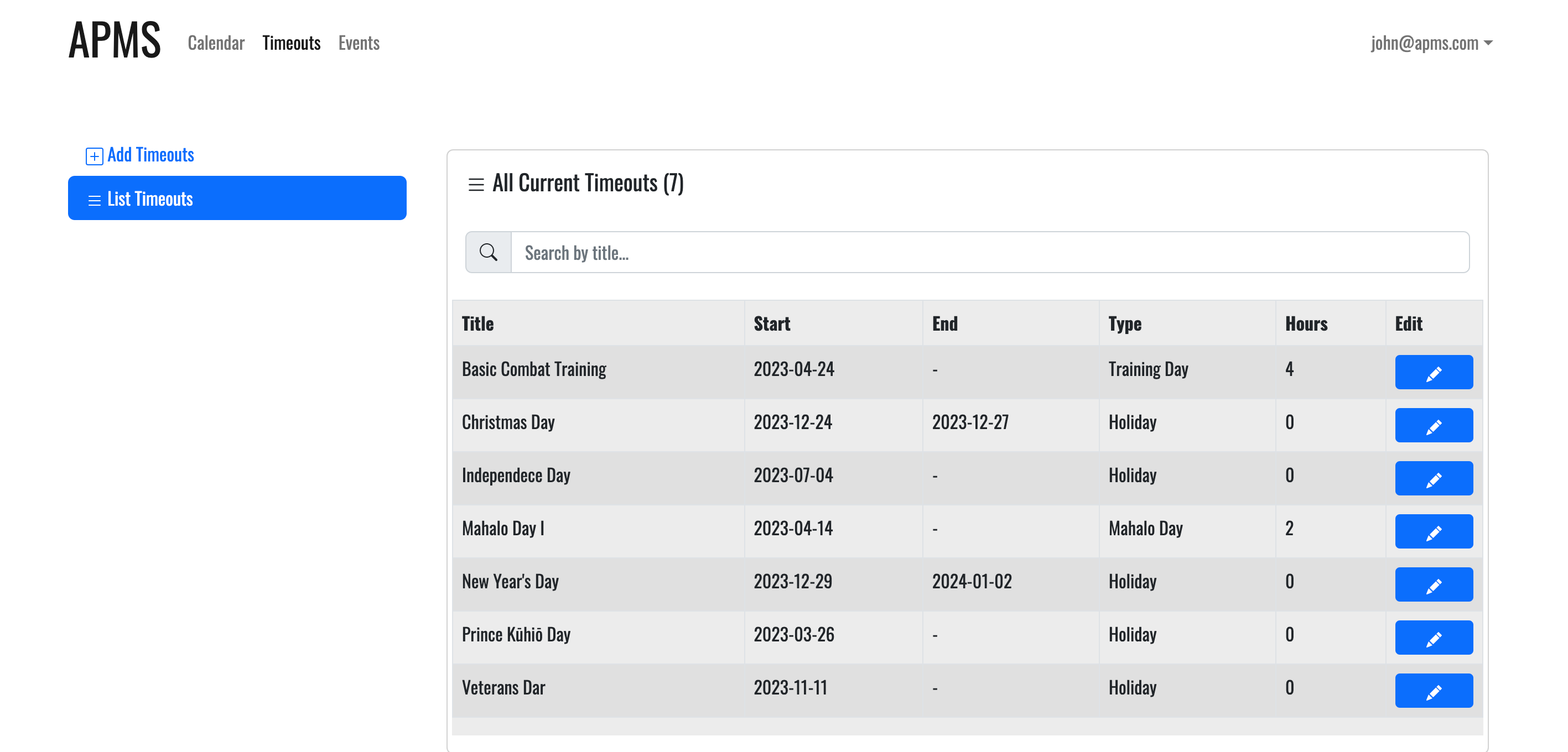This screenshot has height=752, width=1568.
Task: Open the Calendar nav item
Action: pyautogui.click(x=215, y=43)
